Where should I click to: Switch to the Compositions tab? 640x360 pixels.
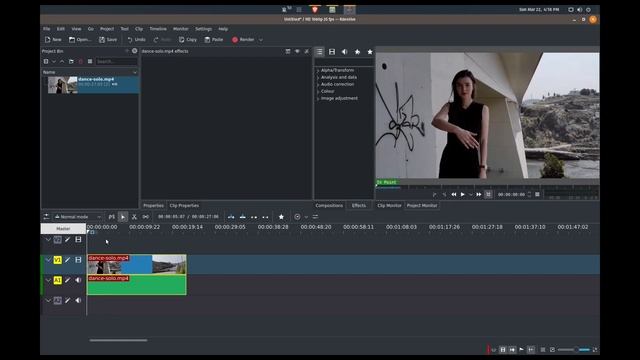[329, 206]
